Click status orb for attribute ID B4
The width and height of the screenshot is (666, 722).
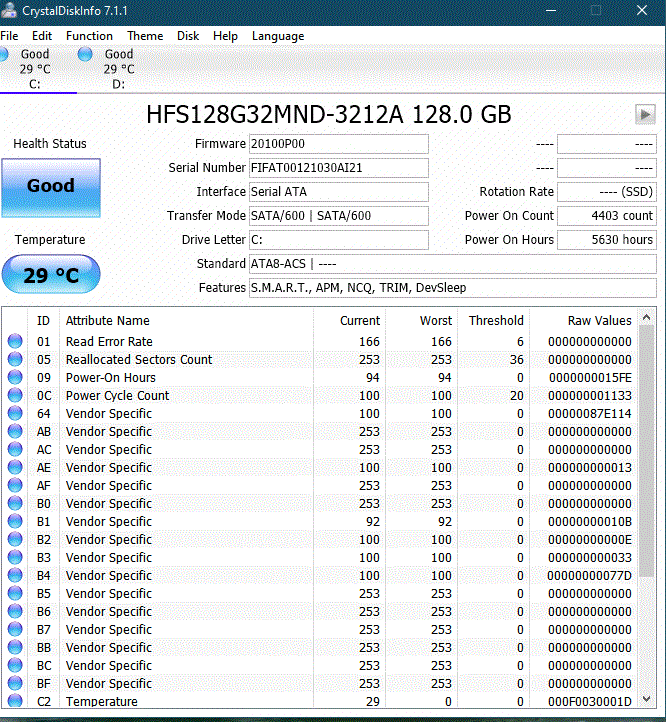[15, 574]
